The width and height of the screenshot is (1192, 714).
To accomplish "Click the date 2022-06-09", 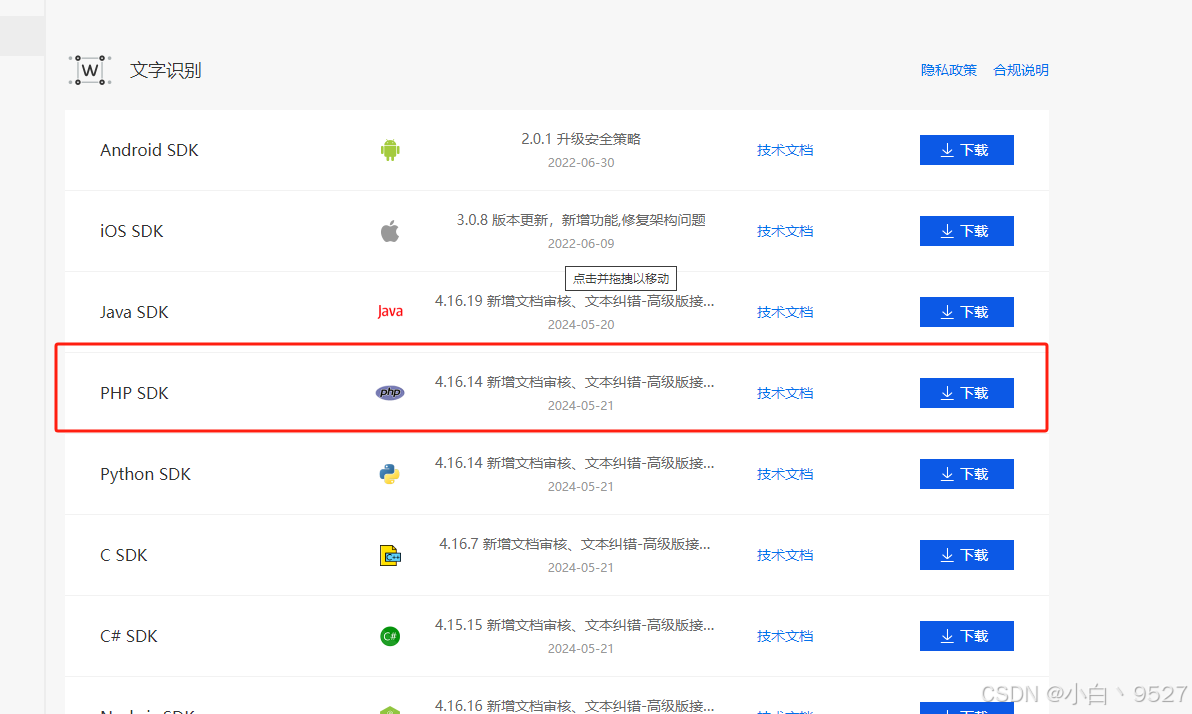I will point(581,243).
